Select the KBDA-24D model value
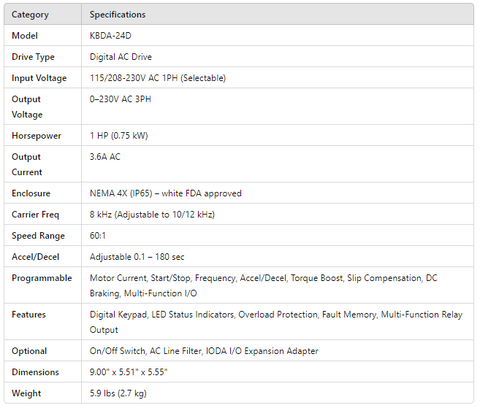The width and height of the screenshot is (480, 408). tap(110, 36)
